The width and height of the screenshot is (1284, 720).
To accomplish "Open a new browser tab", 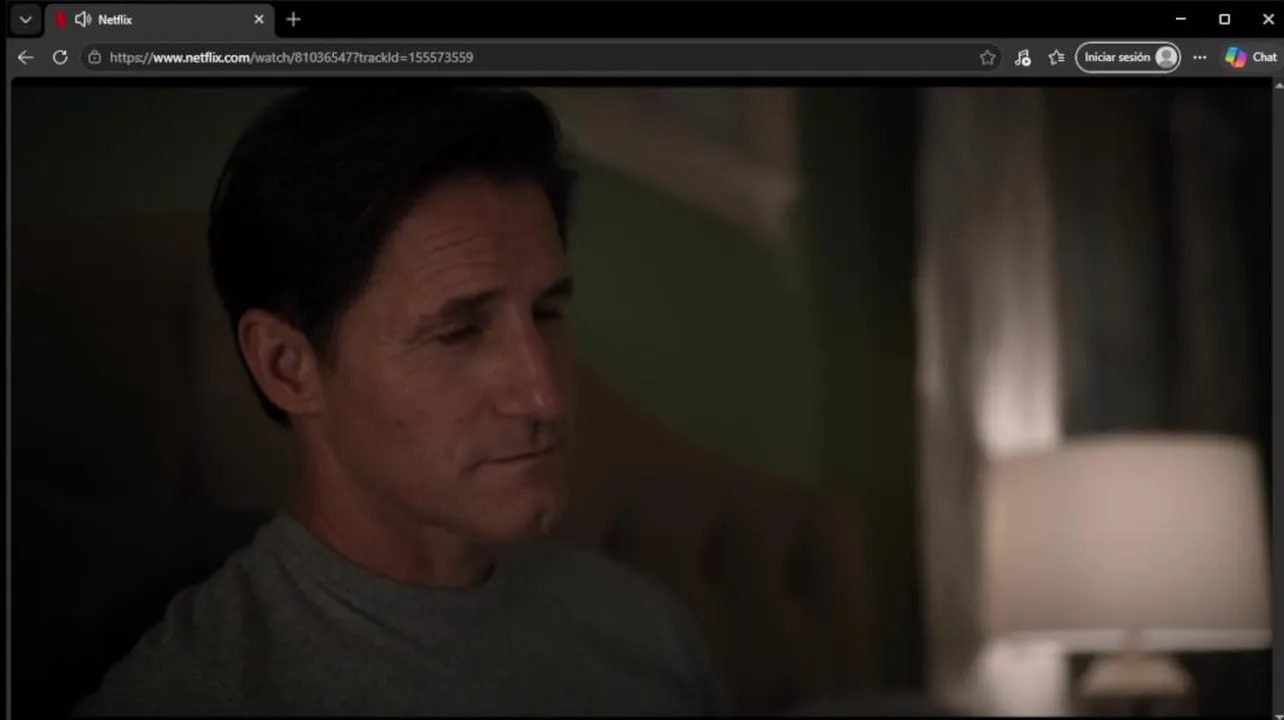I will [x=293, y=19].
